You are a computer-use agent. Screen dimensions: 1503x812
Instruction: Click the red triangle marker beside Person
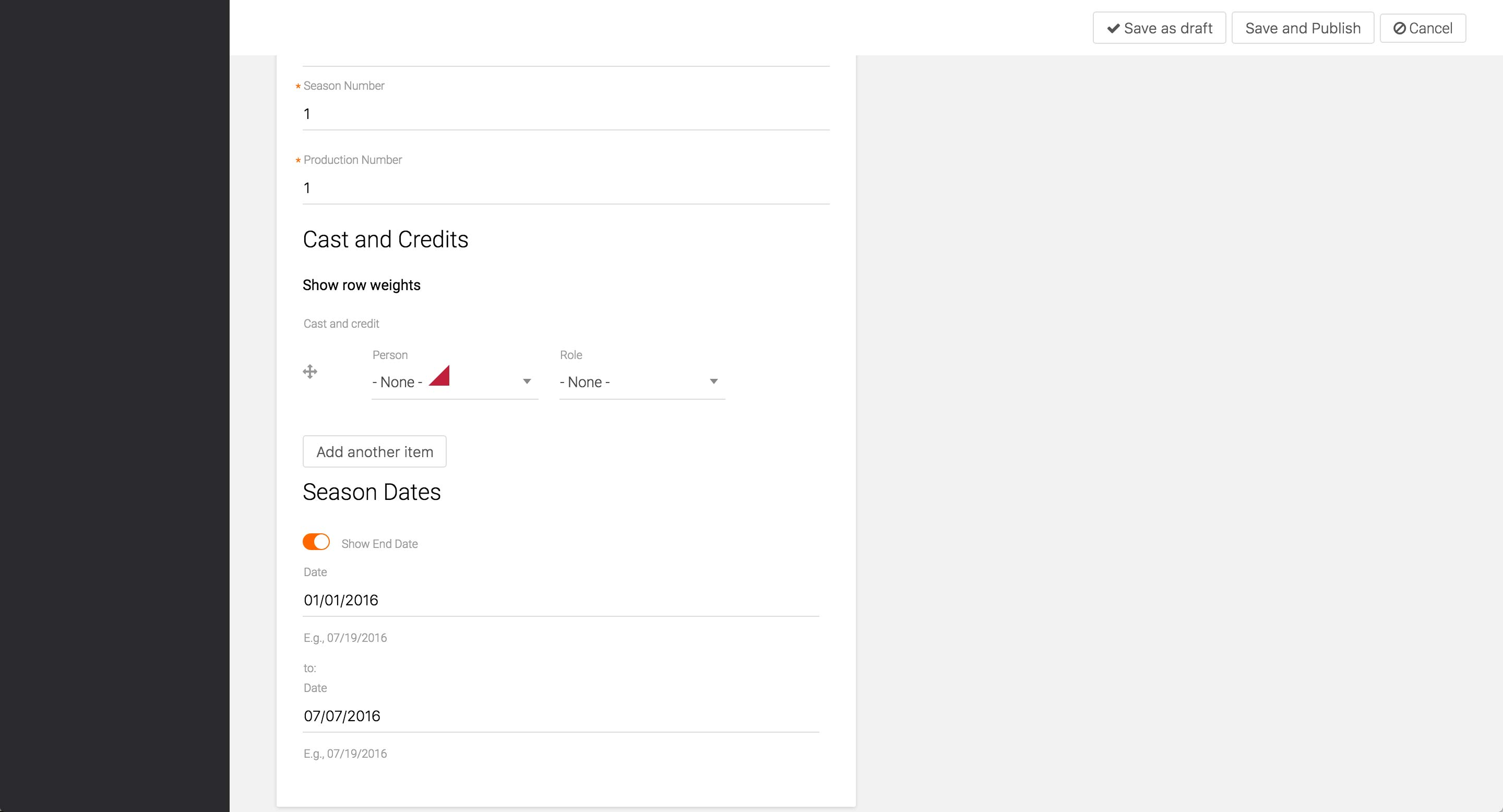tap(442, 377)
